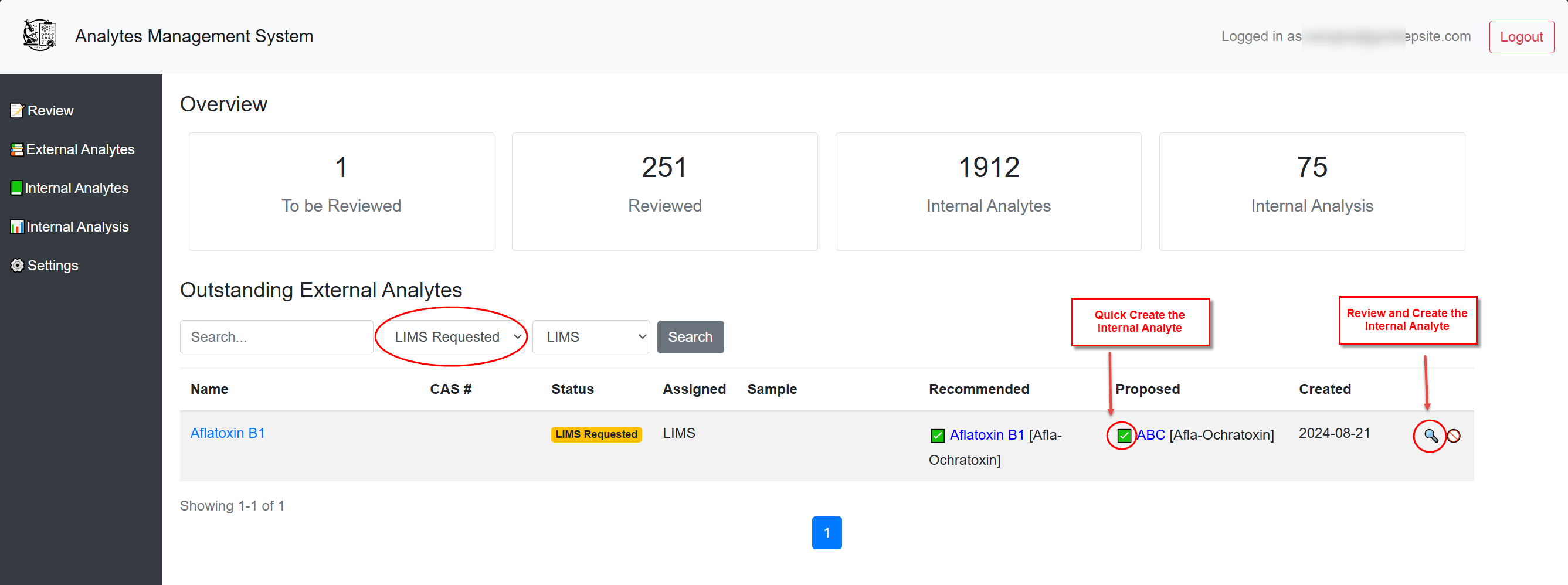Viewport: 1568px width, 585px height.
Task: Open the Aflatoxin B1 name link
Action: pyautogui.click(x=227, y=433)
